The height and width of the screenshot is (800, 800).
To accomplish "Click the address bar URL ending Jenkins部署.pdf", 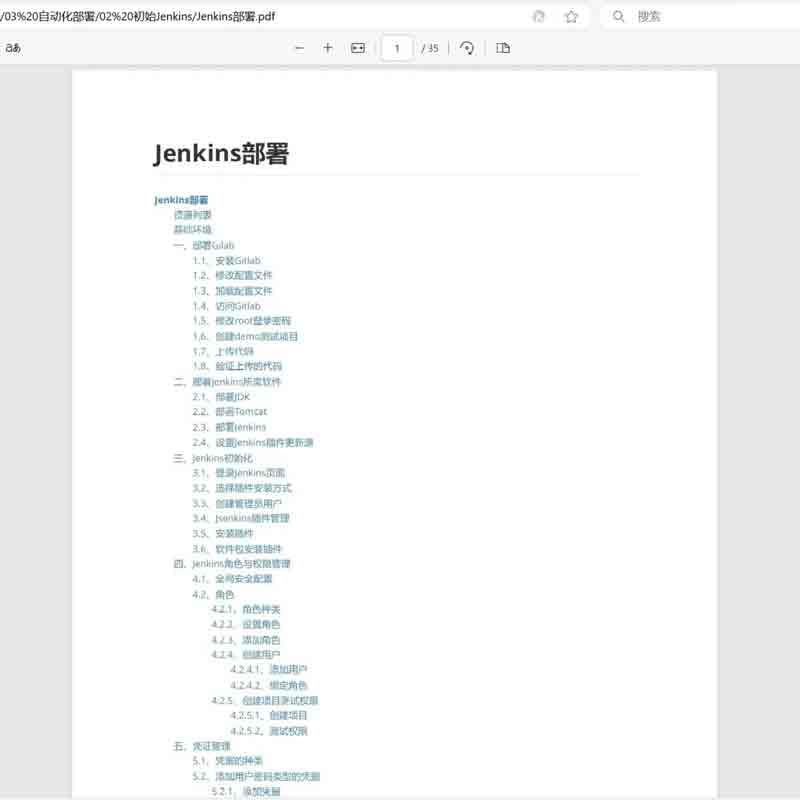I will (x=138, y=16).
